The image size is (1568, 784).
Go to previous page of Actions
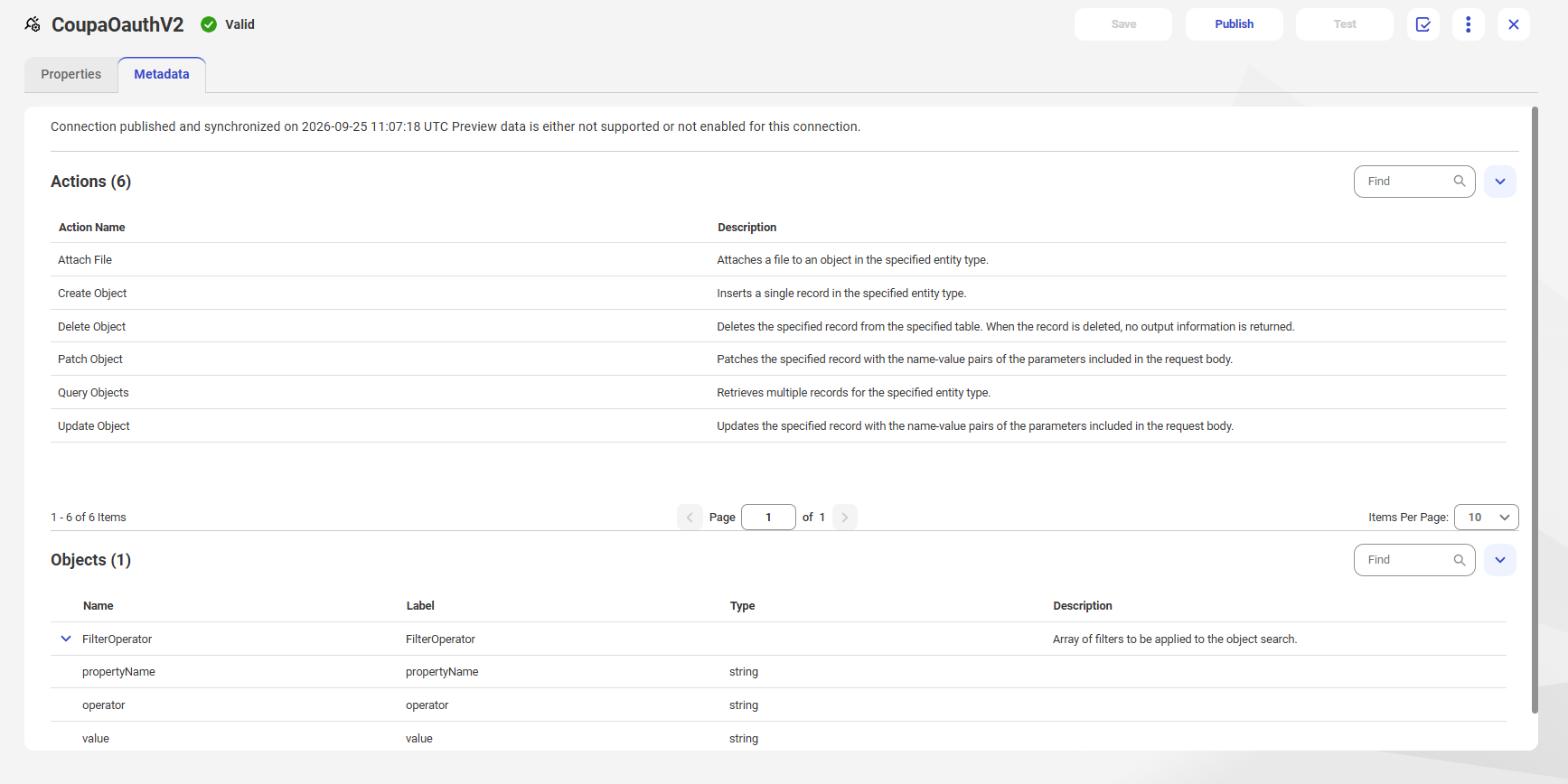690,518
